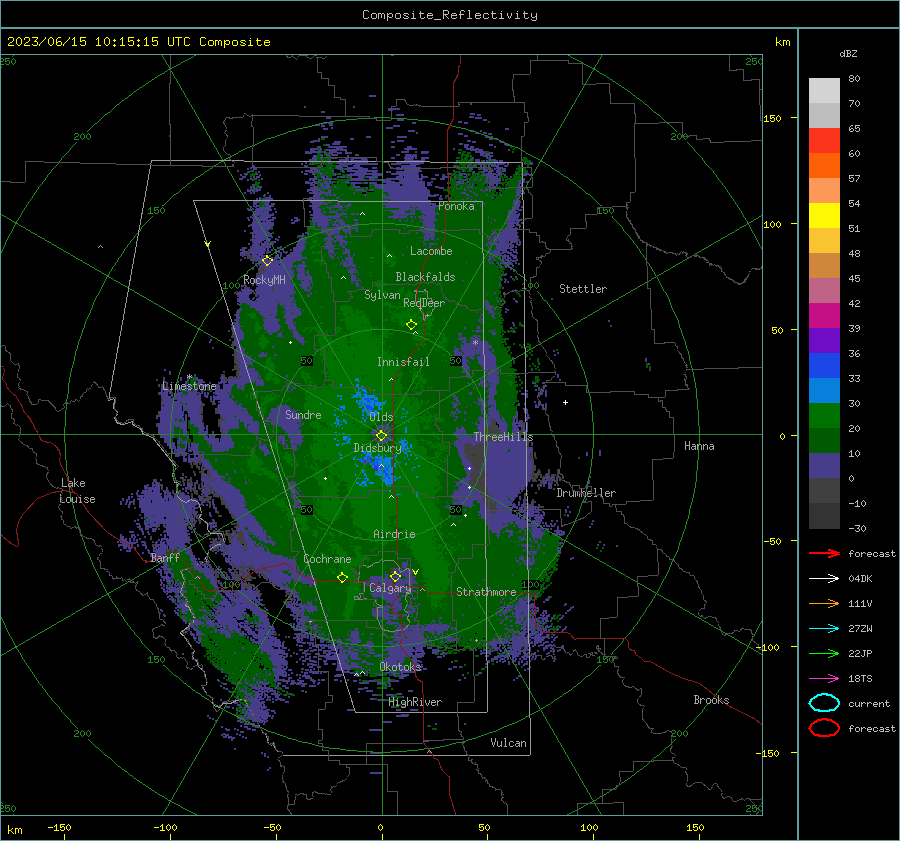Click the Banff town label
This screenshot has width=900, height=841.
(x=165, y=557)
